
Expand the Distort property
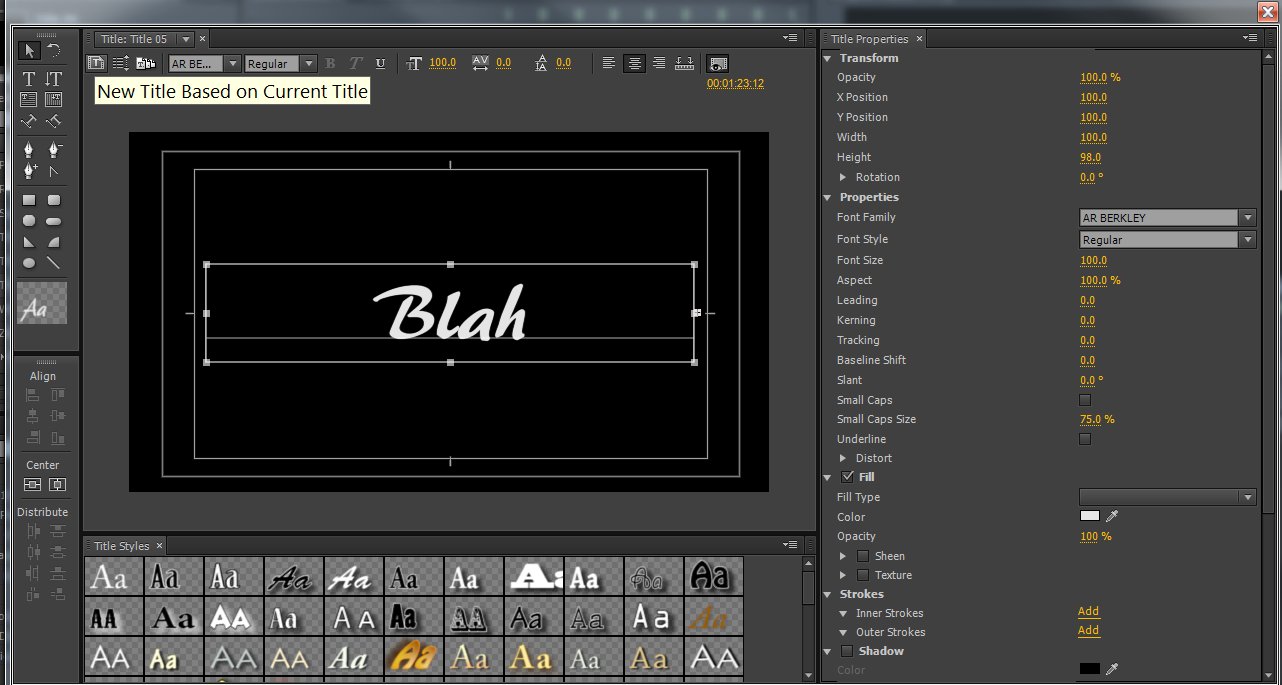pos(844,458)
